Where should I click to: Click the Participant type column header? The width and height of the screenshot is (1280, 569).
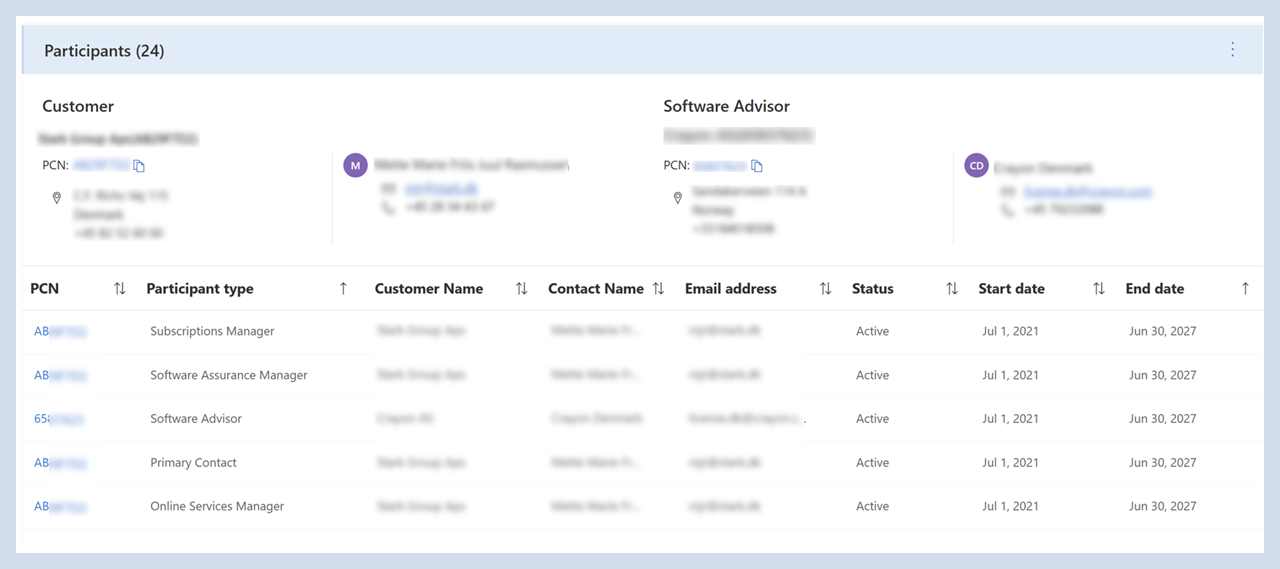pos(200,289)
